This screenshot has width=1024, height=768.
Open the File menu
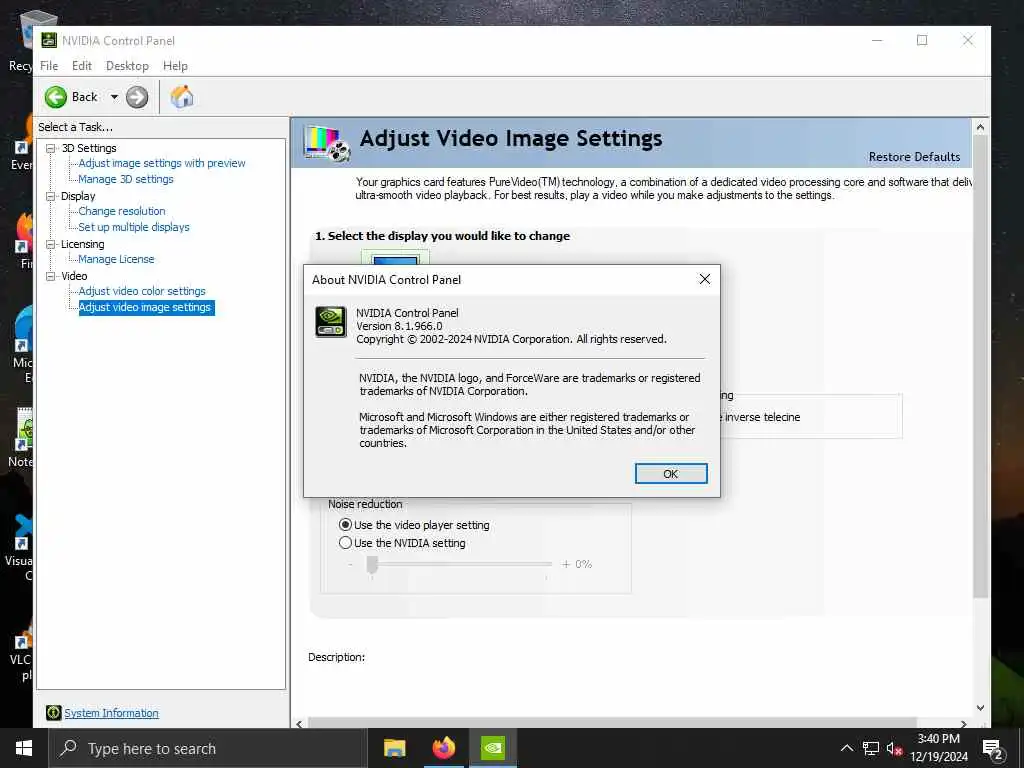[x=49, y=66]
